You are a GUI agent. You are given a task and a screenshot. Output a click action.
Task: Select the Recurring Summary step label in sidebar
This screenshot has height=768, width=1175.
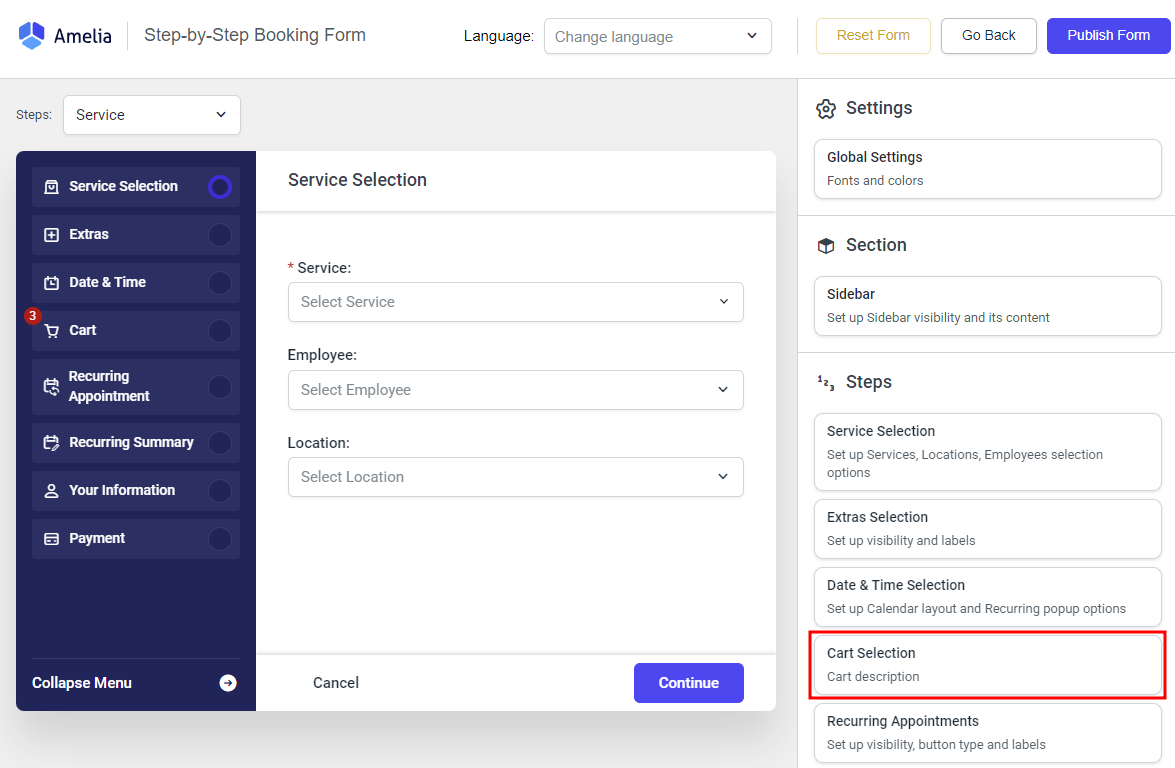click(x=131, y=443)
